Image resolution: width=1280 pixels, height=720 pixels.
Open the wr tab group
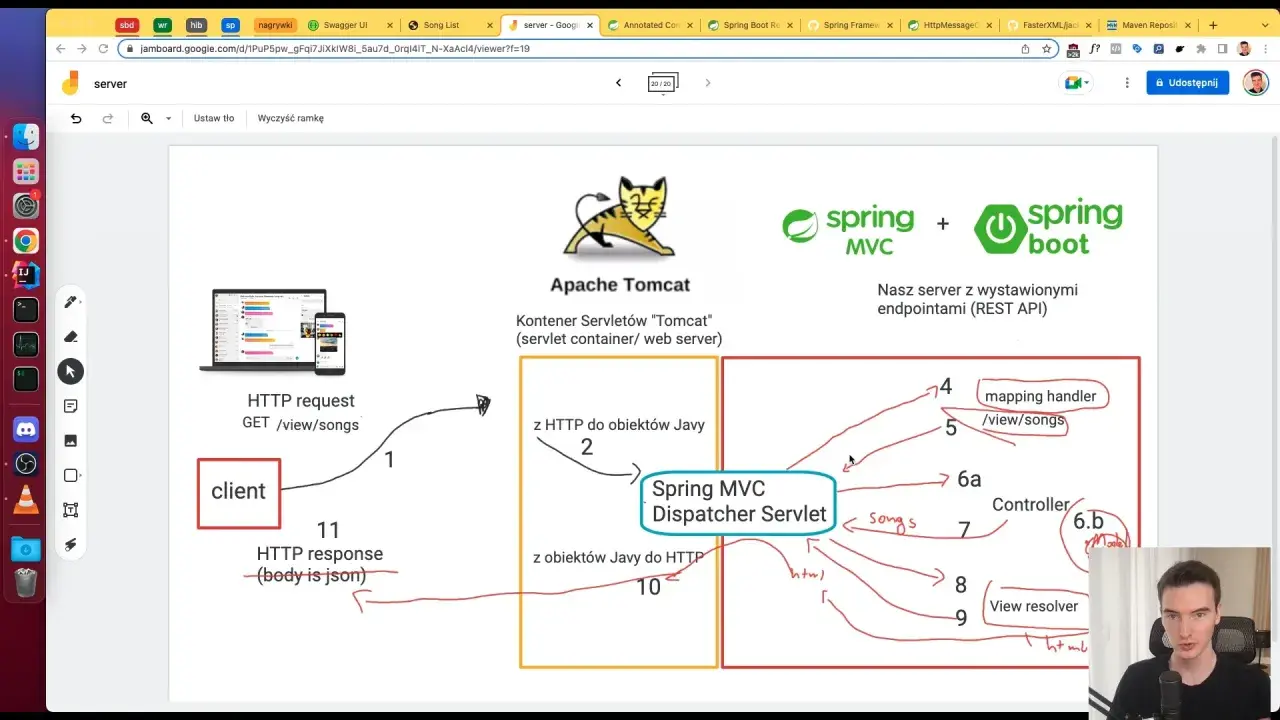(x=162, y=25)
